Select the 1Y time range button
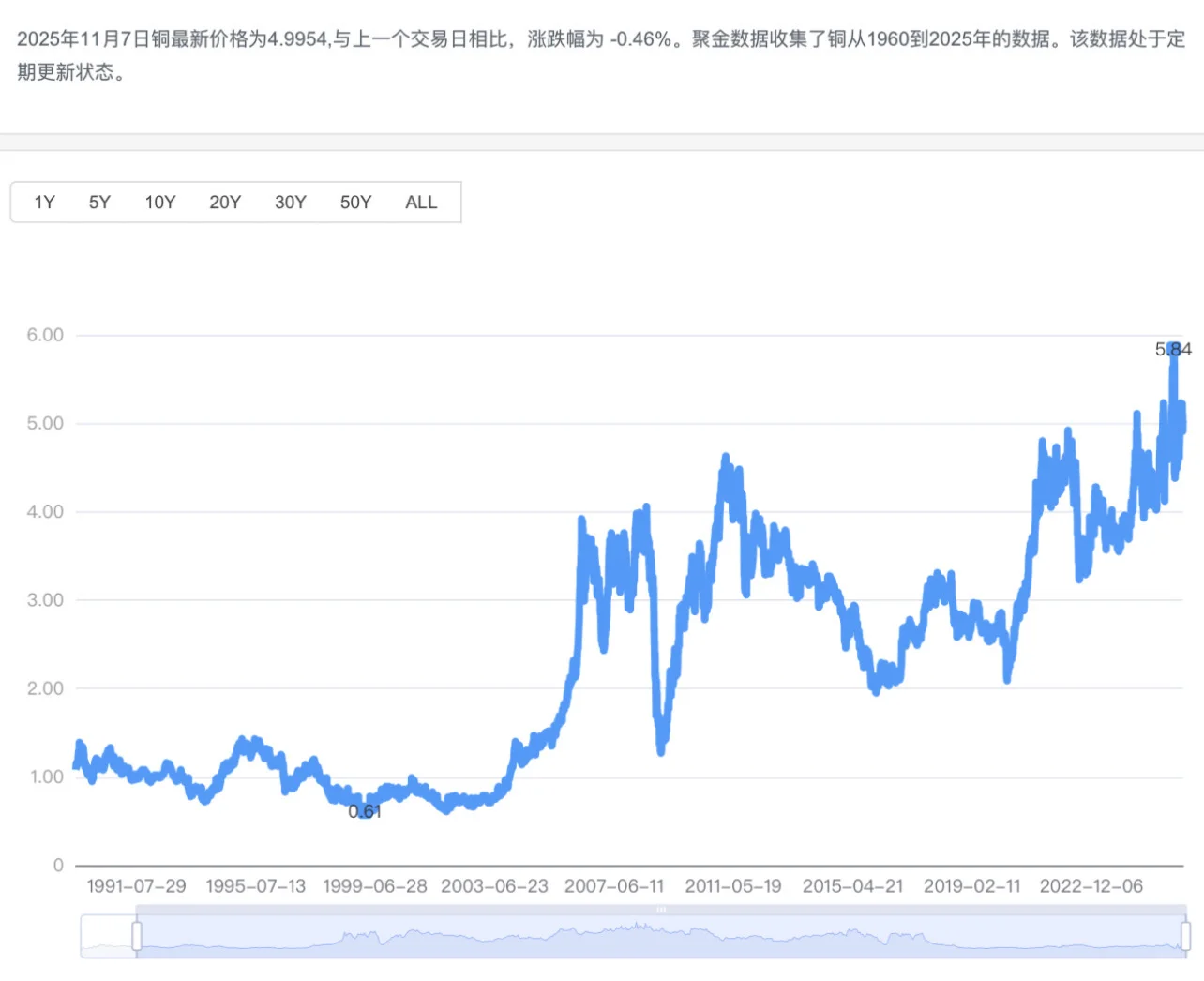This screenshot has width=1204, height=981. [x=44, y=202]
